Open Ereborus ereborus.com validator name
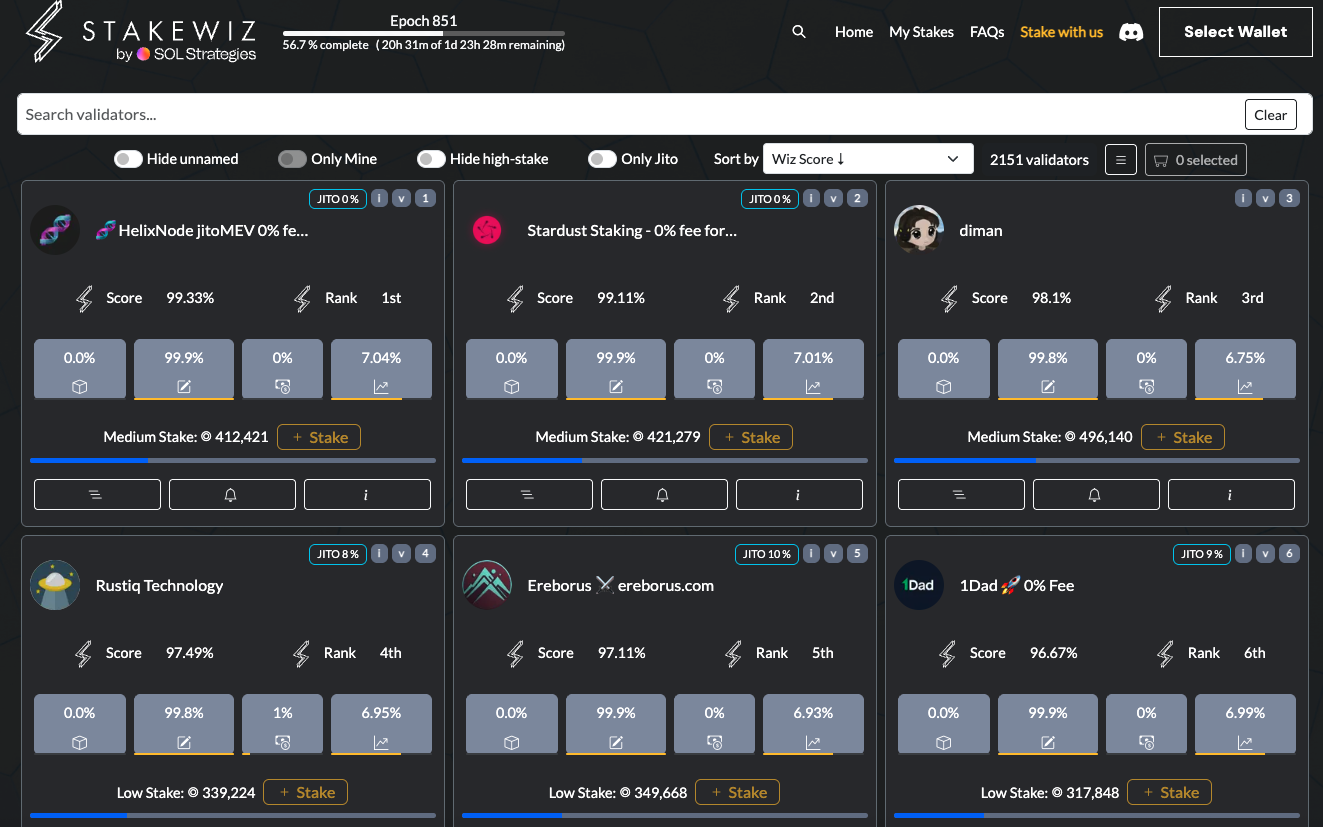1323x827 pixels. tap(621, 585)
